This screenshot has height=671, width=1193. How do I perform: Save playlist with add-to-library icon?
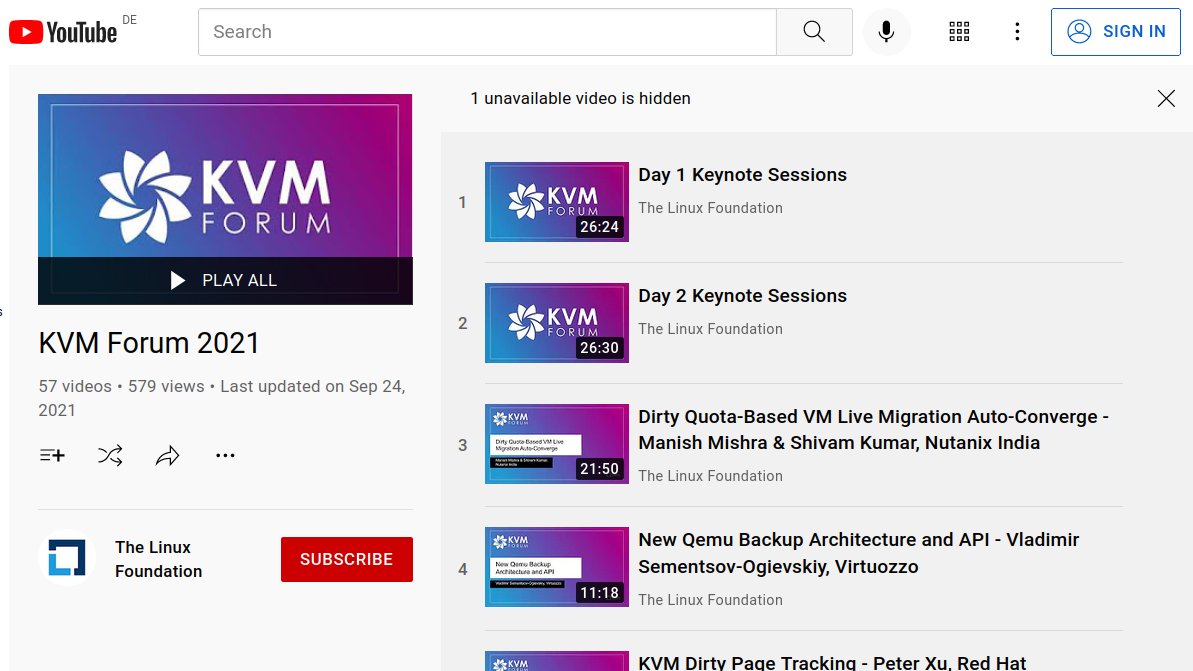click(52, 456)
